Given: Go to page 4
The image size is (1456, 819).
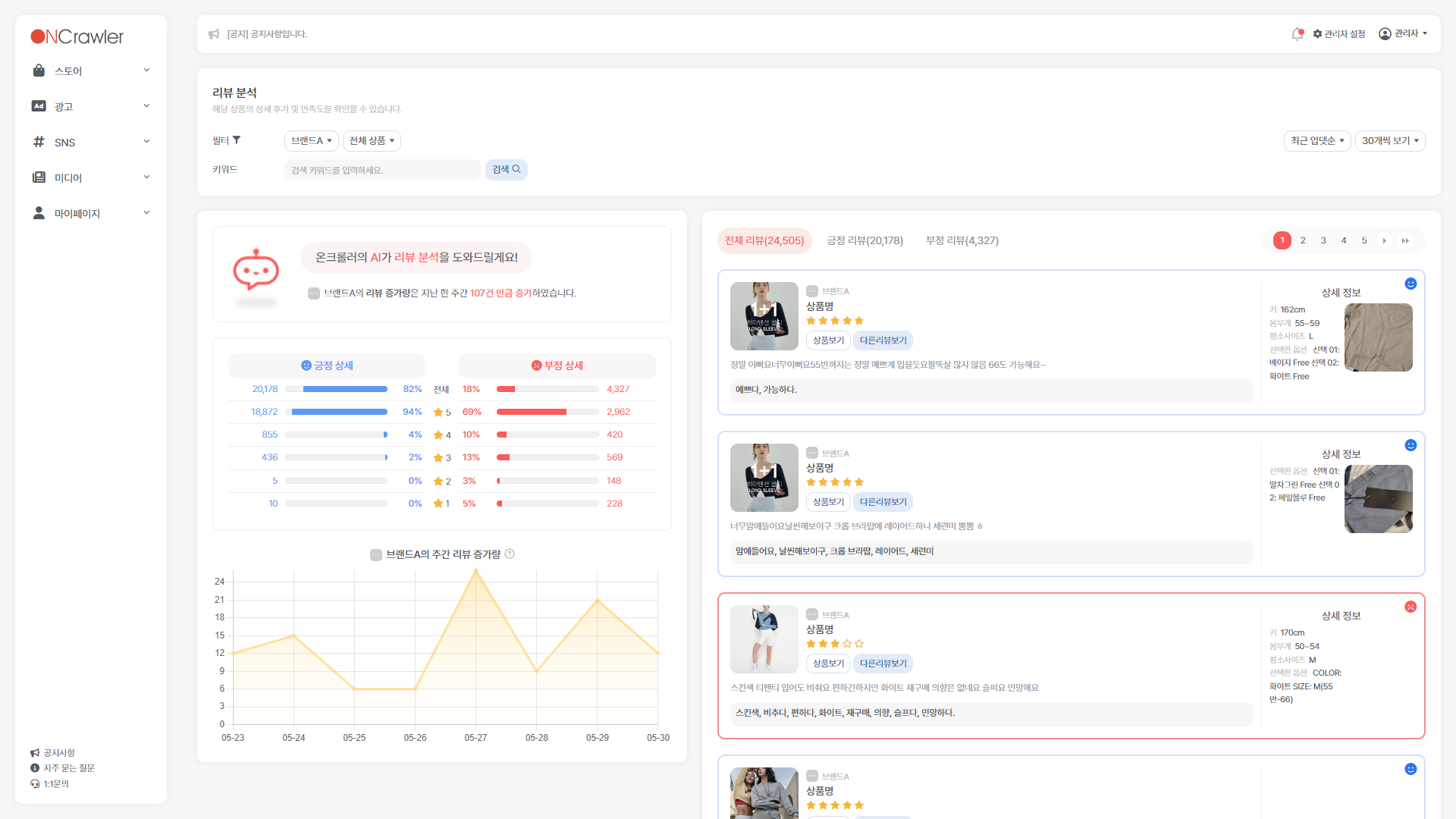Looking at the screenshot, I should [1344, 241].
